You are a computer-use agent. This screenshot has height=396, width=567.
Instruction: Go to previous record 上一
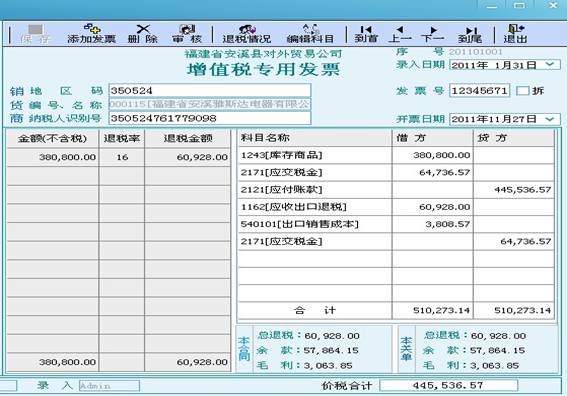[400, 34]
